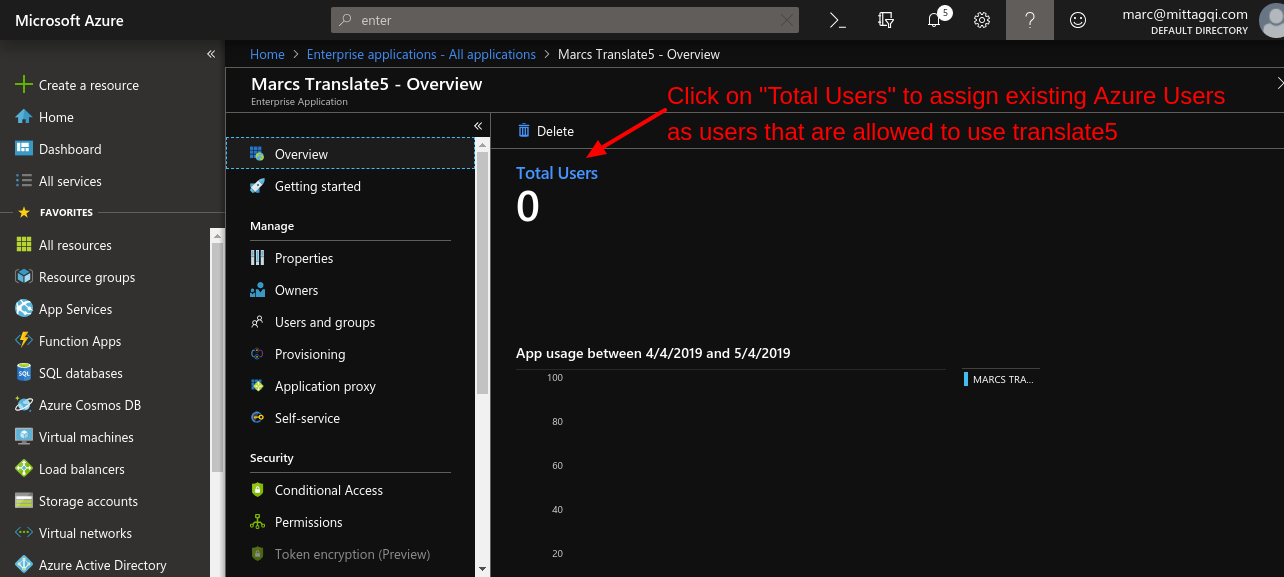The image size is (1284, 577).
Task: Click the blade menu scrollbar down arrow
Action: pyautogui.click(x=483, y=569)
